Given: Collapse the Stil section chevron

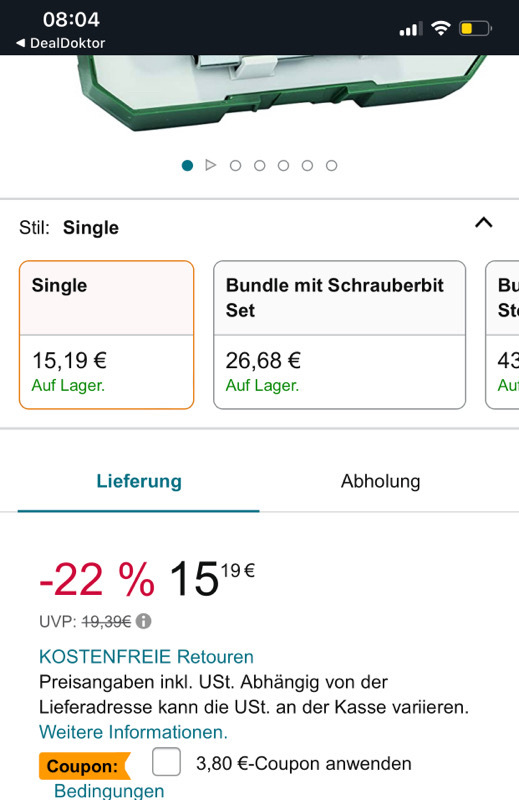Looking at the screenshot, I should click(x=484, y=223).
